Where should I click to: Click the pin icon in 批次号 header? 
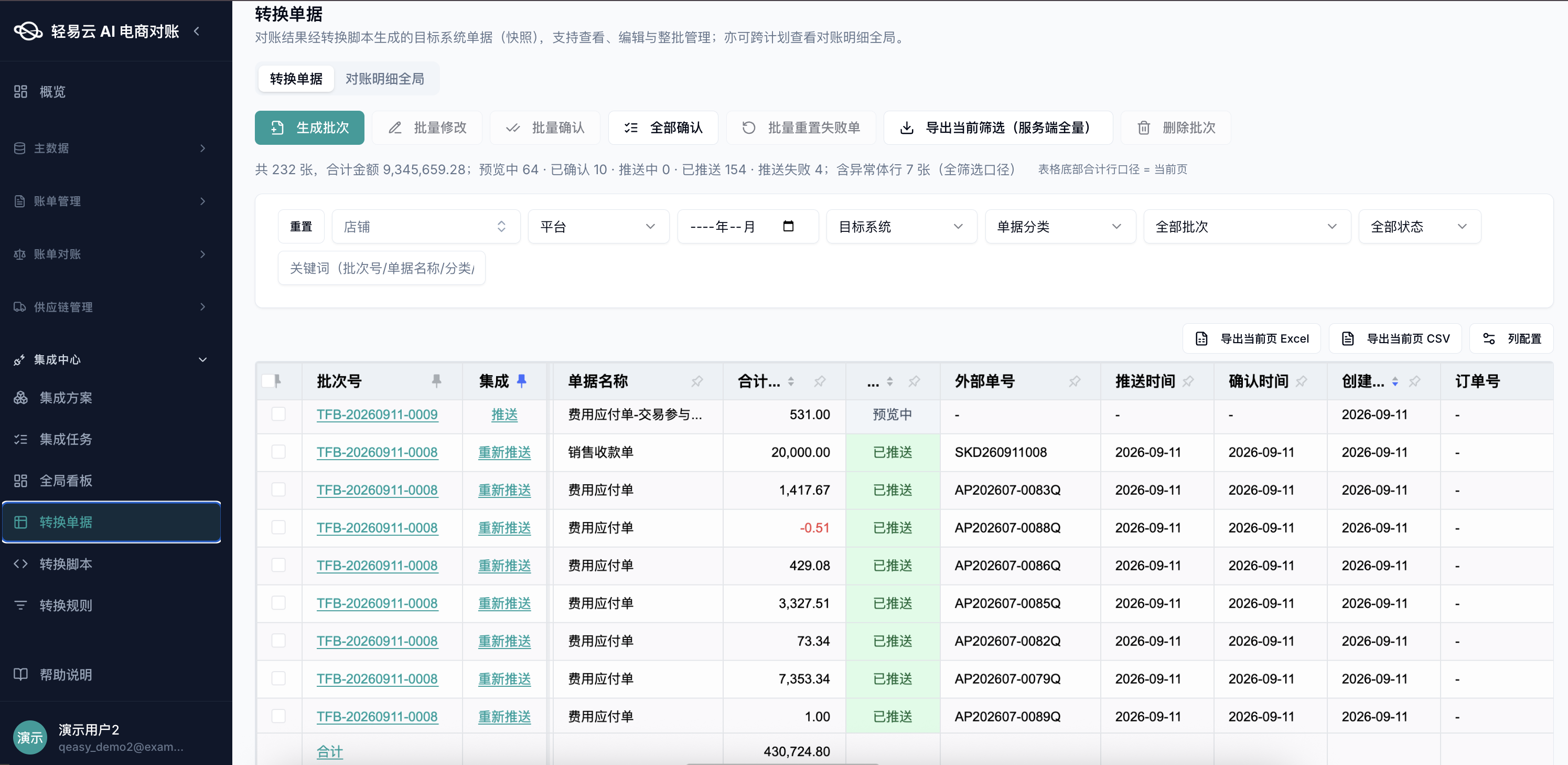point(436,381)
